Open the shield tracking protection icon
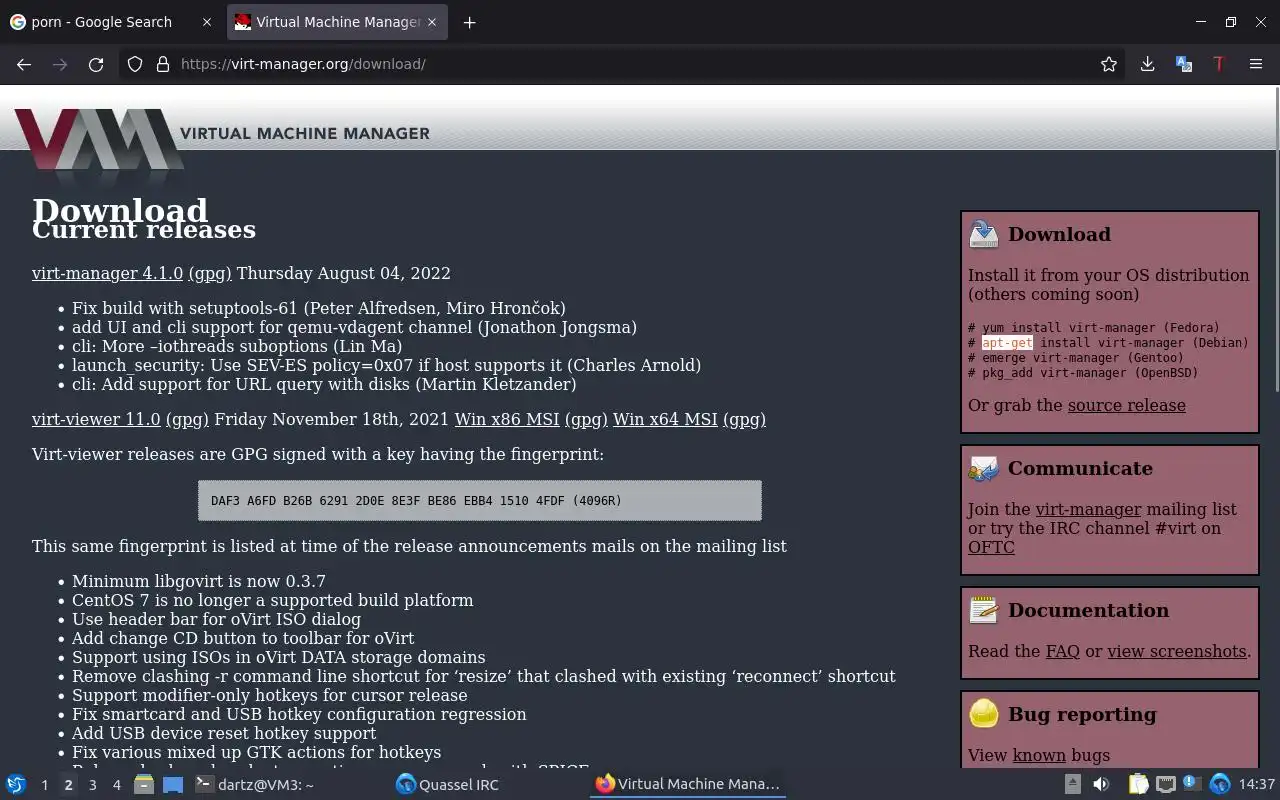Image resolution: width=1280 pixels, height=800 pixels. click(135, 64)
